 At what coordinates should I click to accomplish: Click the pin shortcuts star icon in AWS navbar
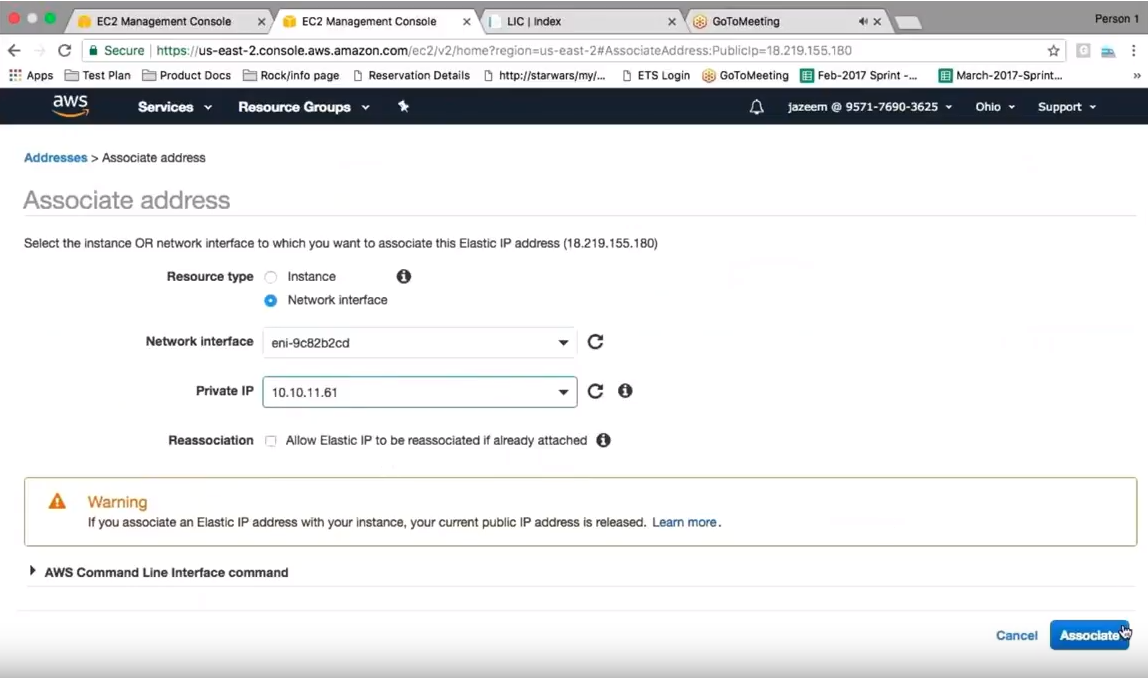pos(403,106)
